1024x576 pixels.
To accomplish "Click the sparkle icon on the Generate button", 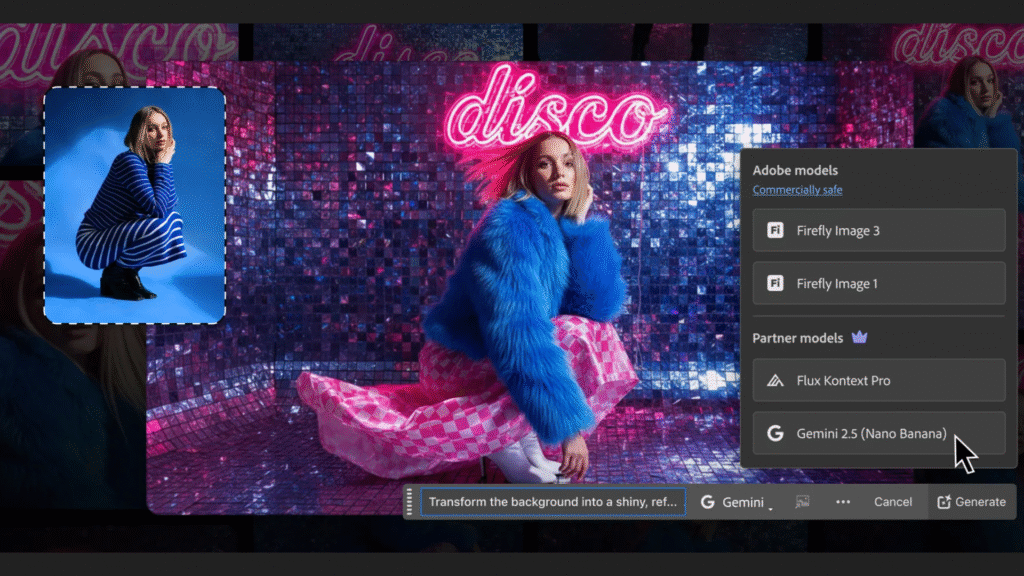I will (944, 500).
